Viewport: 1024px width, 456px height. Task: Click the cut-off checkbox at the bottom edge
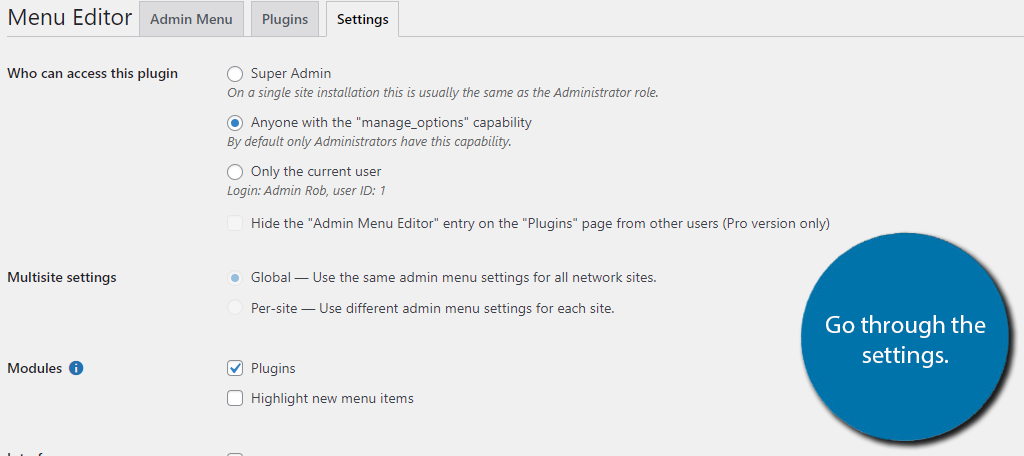click(235, 453)
